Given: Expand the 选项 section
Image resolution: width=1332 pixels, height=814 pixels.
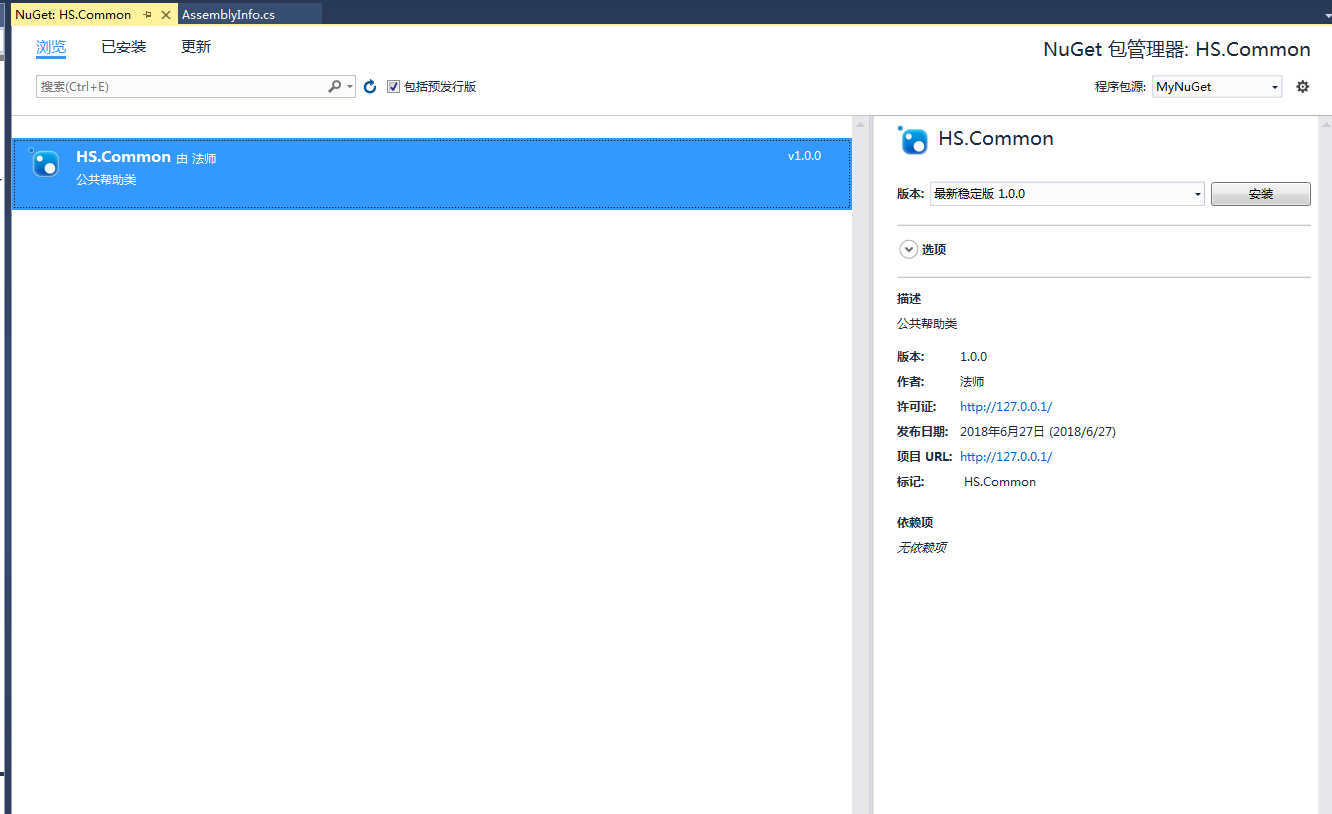Looking at the screenshot, I should (908, 250).
